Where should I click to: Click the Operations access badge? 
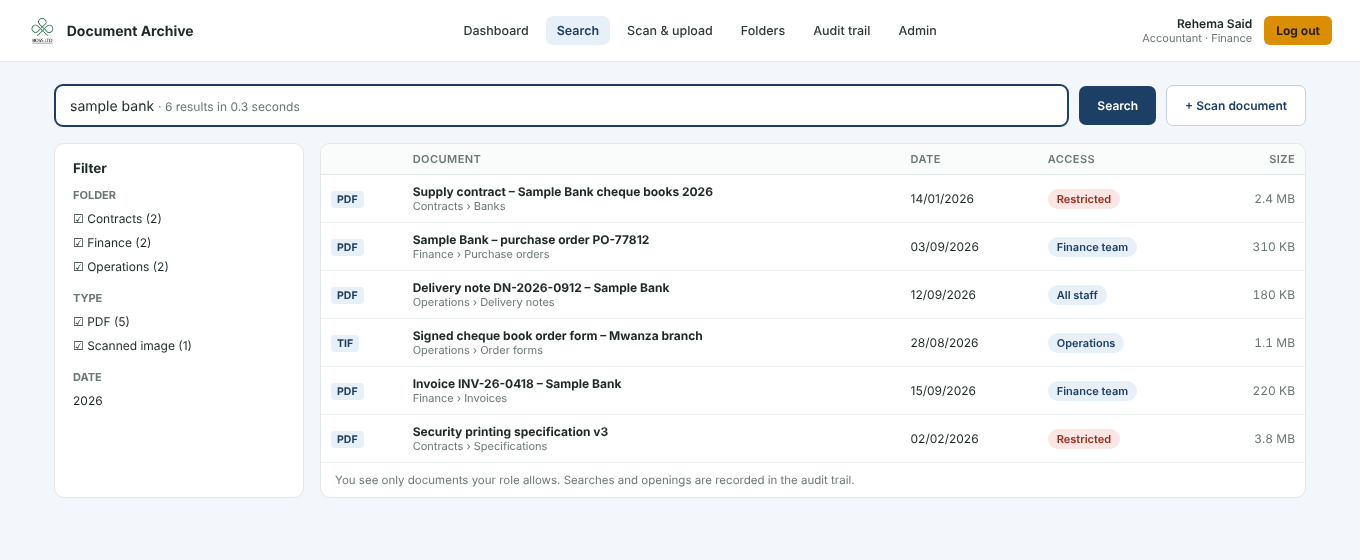1086,343
